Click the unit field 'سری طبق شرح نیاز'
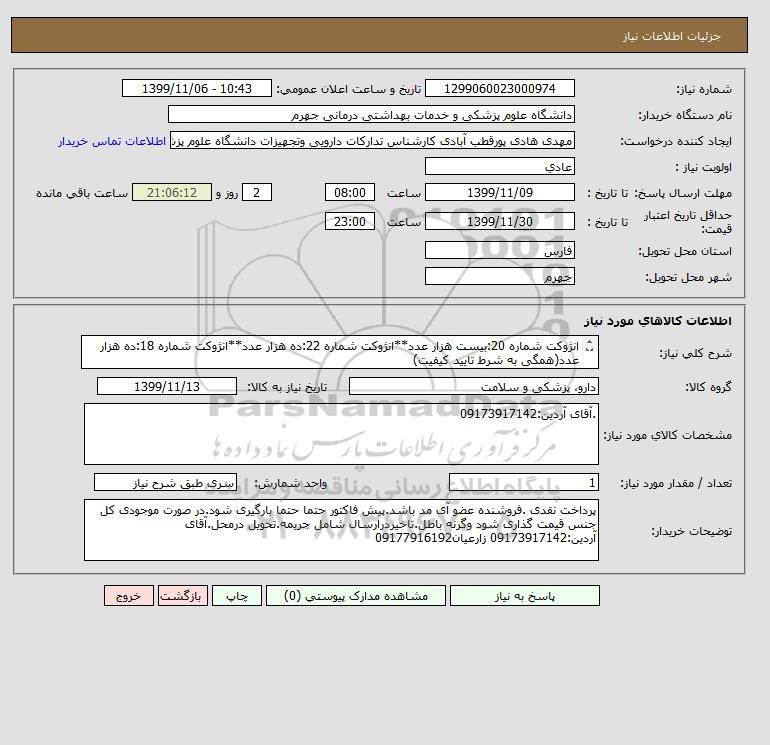The image size is (770, 745). [x=165, y=482]
